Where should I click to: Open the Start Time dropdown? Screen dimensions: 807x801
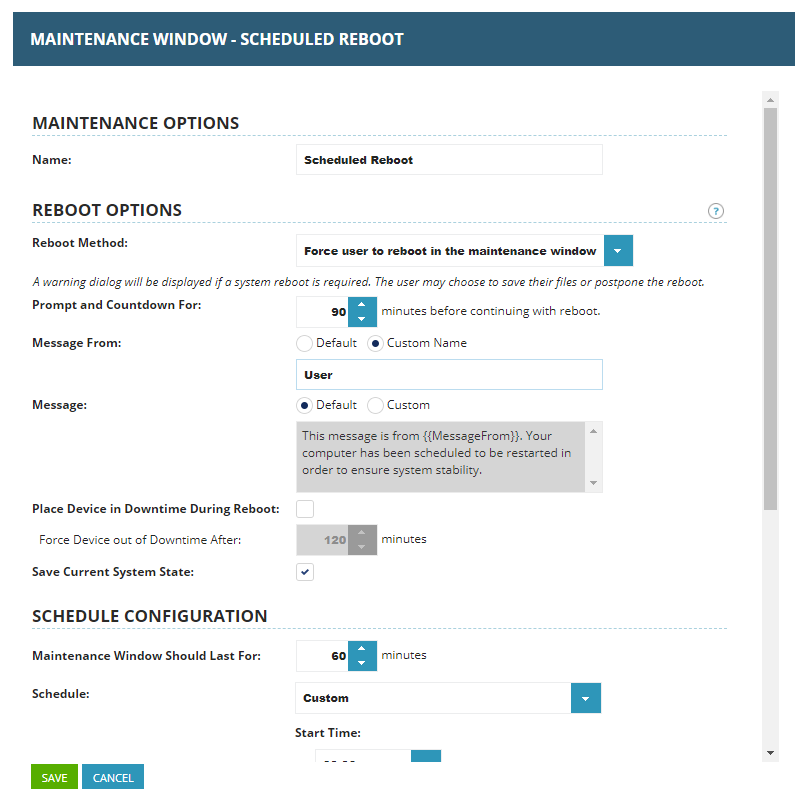pyautogui.click(x=425, y=758)
